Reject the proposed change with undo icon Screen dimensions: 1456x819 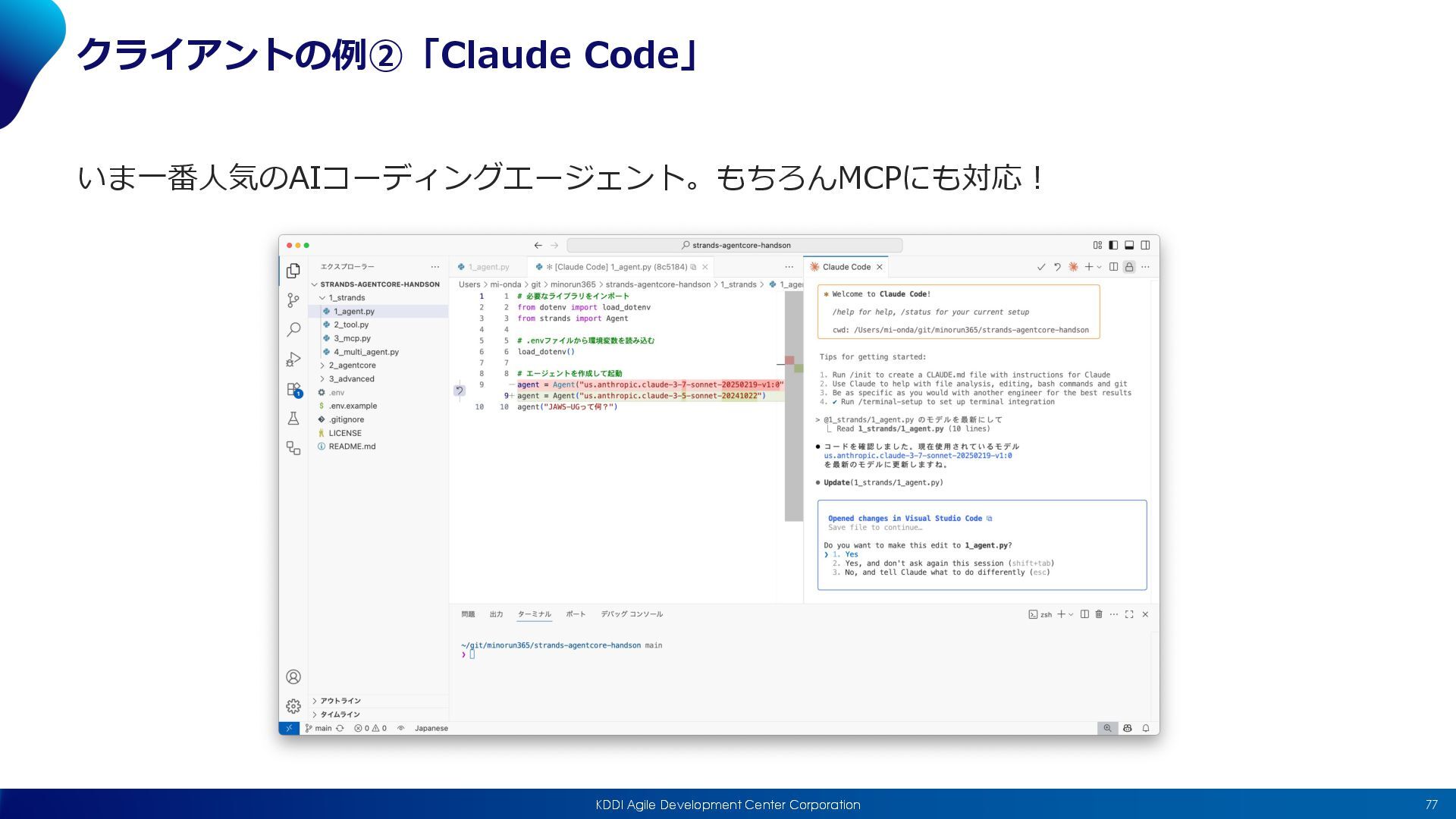(1057, 267)
